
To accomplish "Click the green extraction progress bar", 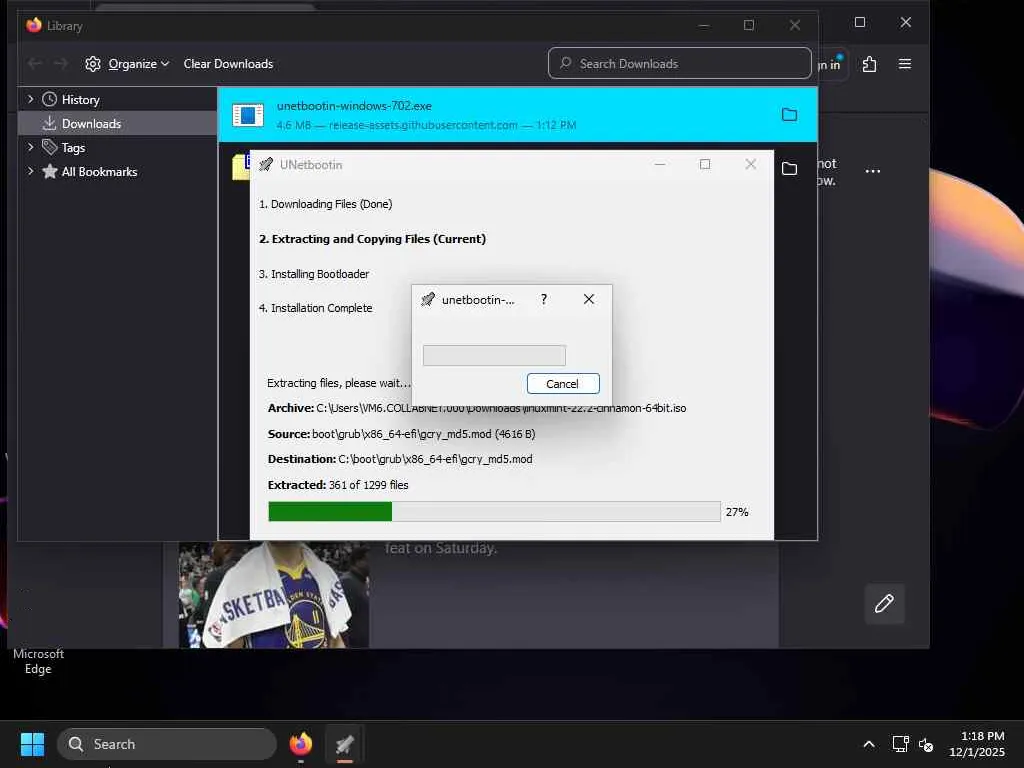I will (x=494, y=511).
